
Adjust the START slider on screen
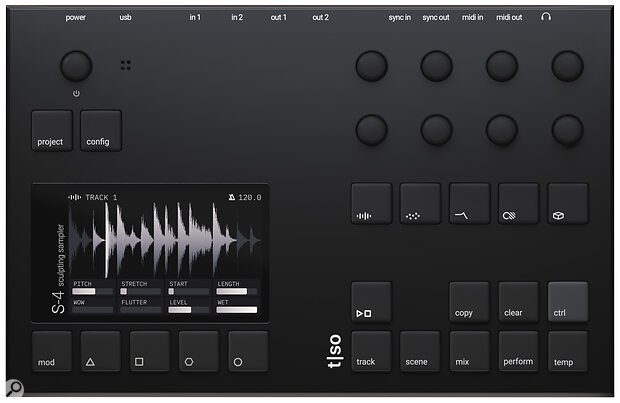coord(189,291)
